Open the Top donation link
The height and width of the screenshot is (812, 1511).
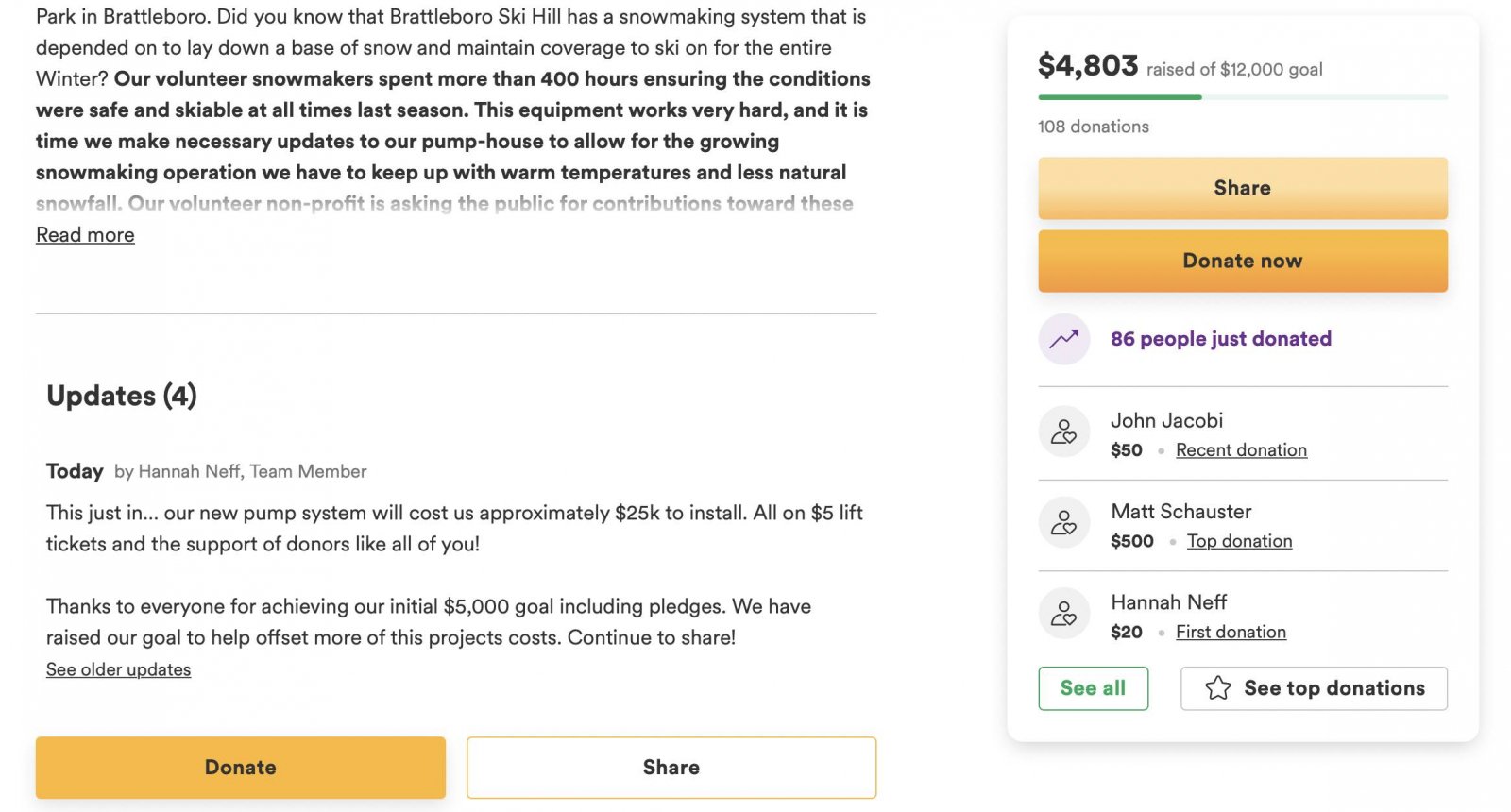coord(1239,541)
